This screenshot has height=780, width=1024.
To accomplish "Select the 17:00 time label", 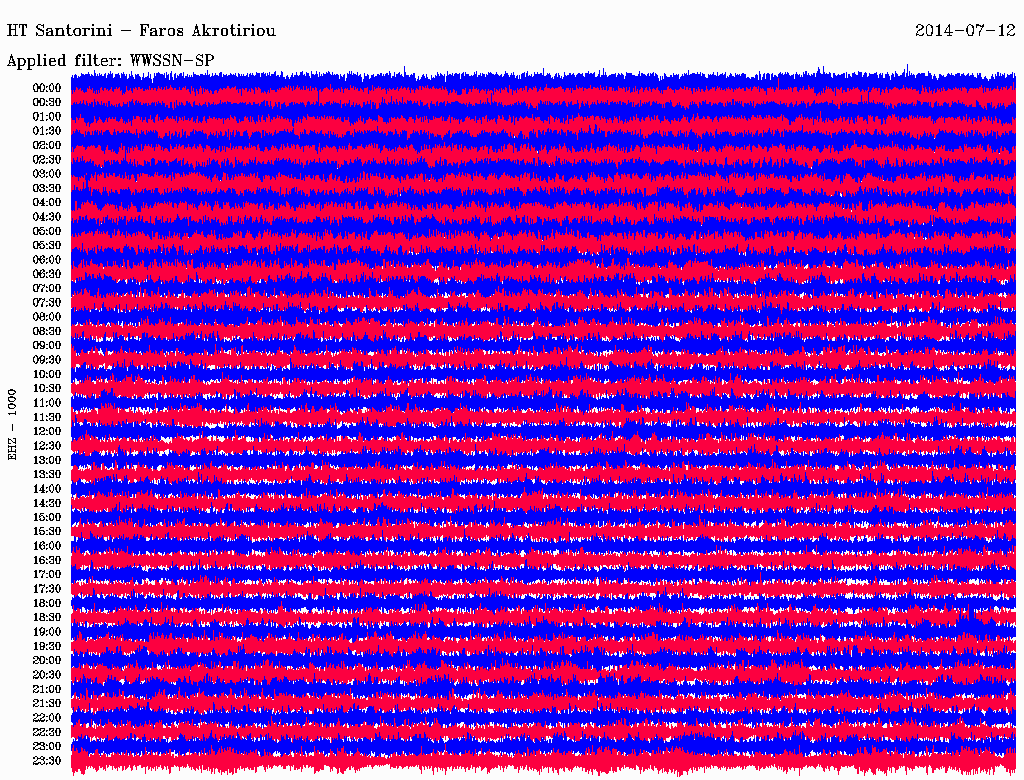I will click(47, 574).
